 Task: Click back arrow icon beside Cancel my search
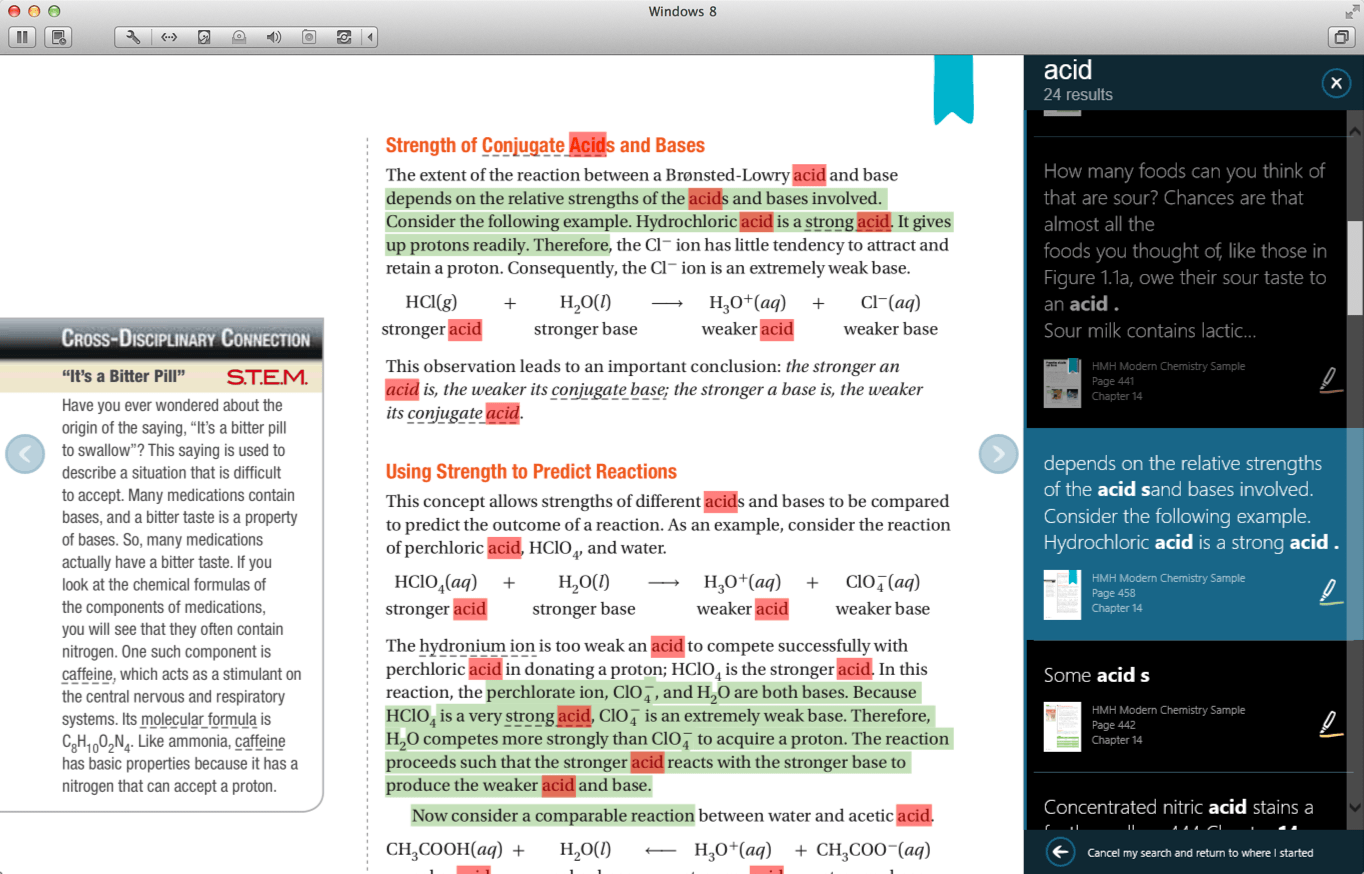point(1060,852)
